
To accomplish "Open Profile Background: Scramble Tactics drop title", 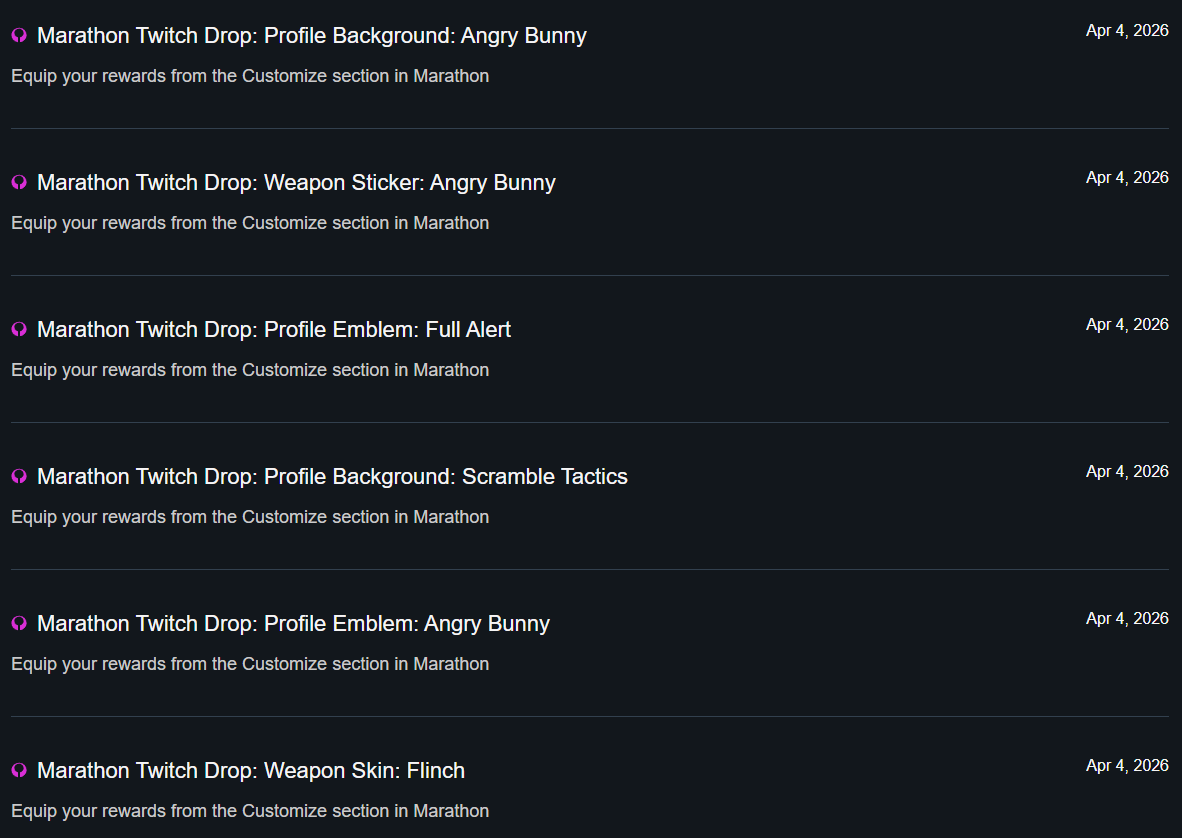I will click(332, 477).
